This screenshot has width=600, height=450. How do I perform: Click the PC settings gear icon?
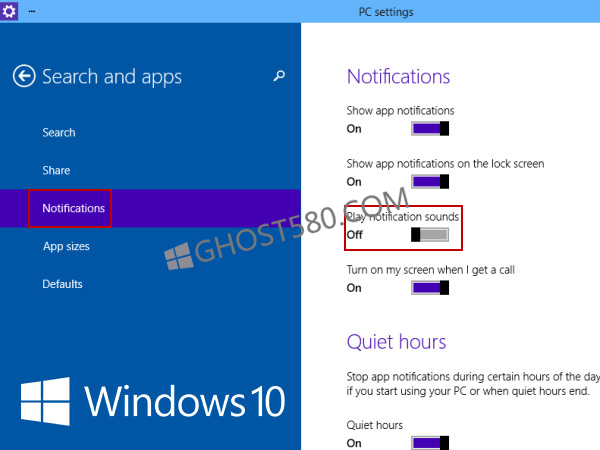coord(9,11)
